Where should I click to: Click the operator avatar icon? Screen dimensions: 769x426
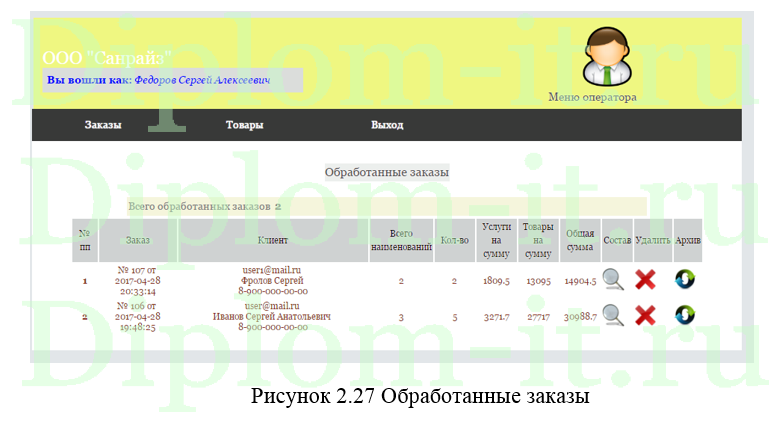point(607,56)
